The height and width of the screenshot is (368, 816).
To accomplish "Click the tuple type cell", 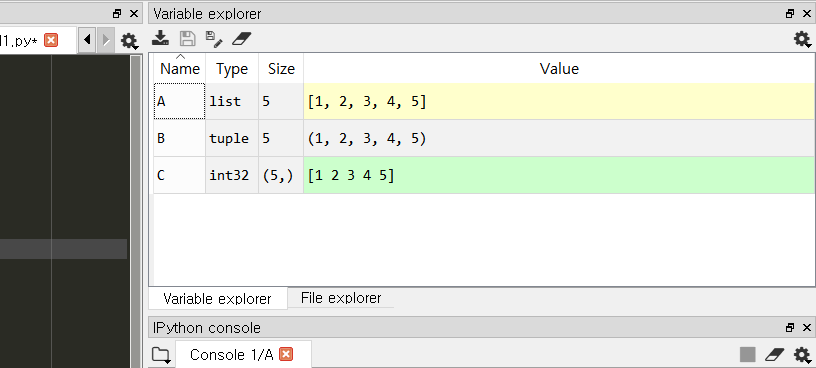I will [232, 138].
